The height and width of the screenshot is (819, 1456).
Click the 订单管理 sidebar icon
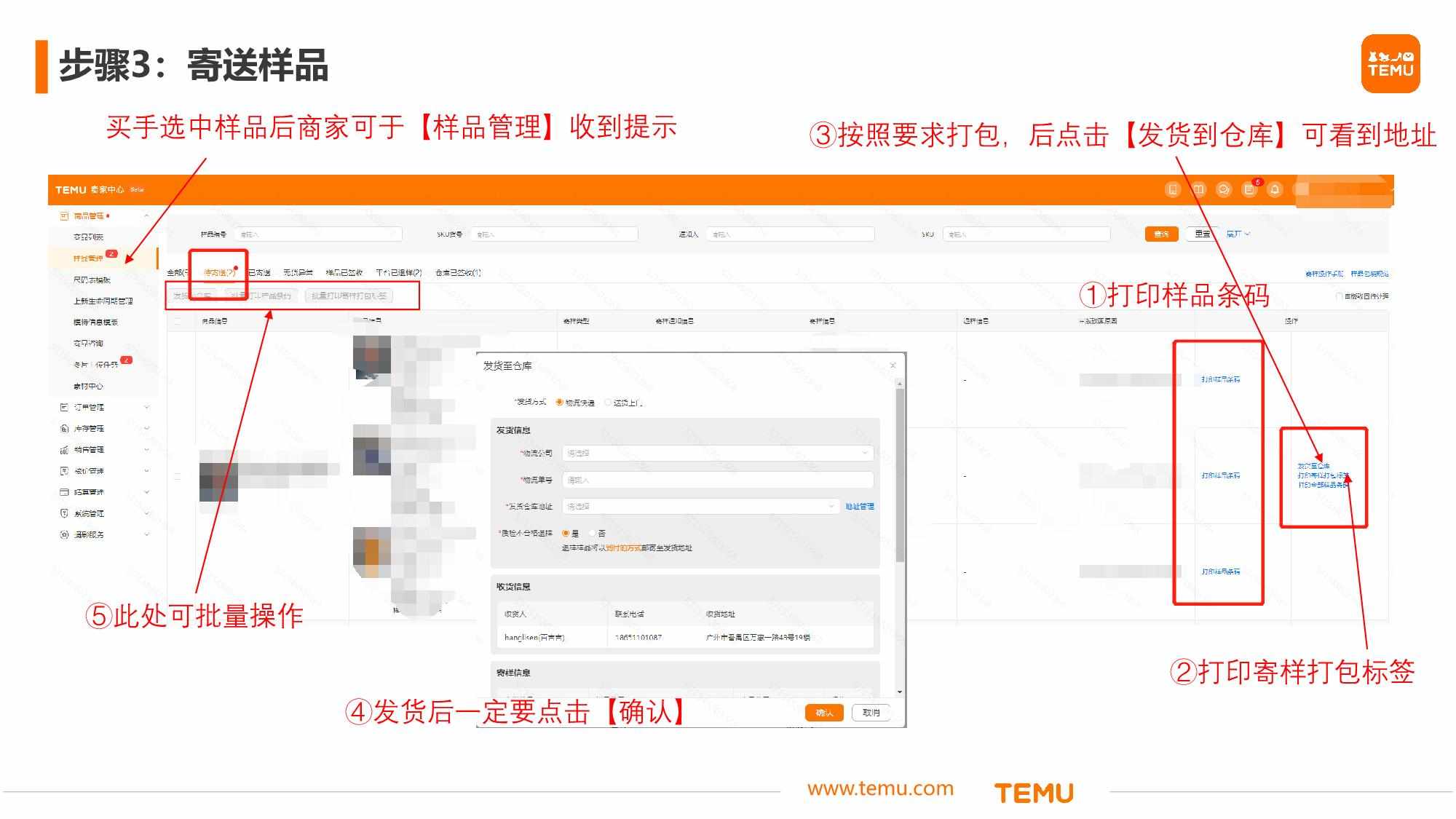coord(64,407)
